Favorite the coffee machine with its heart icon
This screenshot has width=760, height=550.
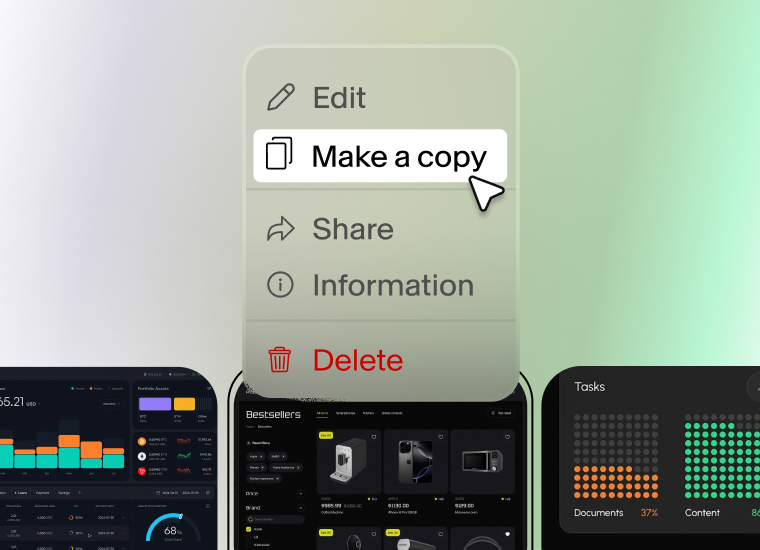(374, 437)
